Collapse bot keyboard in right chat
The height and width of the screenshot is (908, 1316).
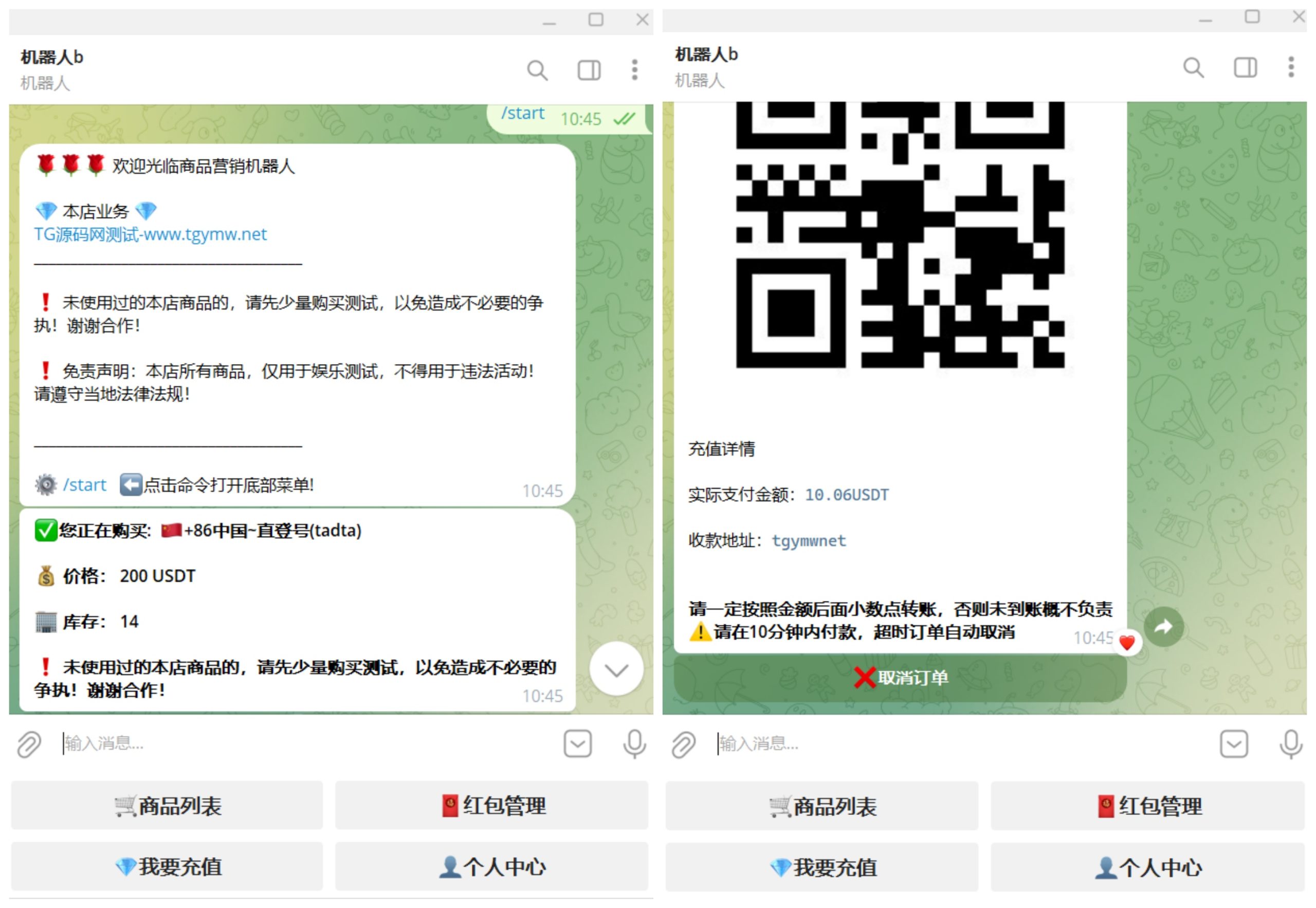[1233, 743]
